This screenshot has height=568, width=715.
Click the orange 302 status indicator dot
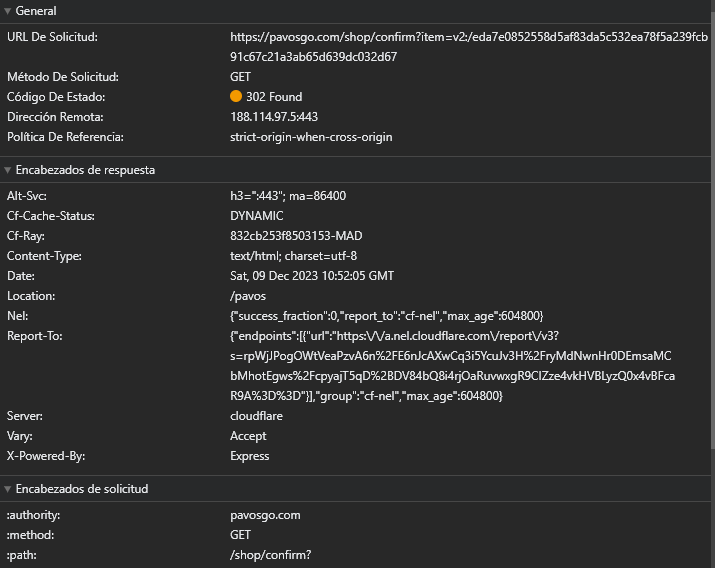coord(236,97)
